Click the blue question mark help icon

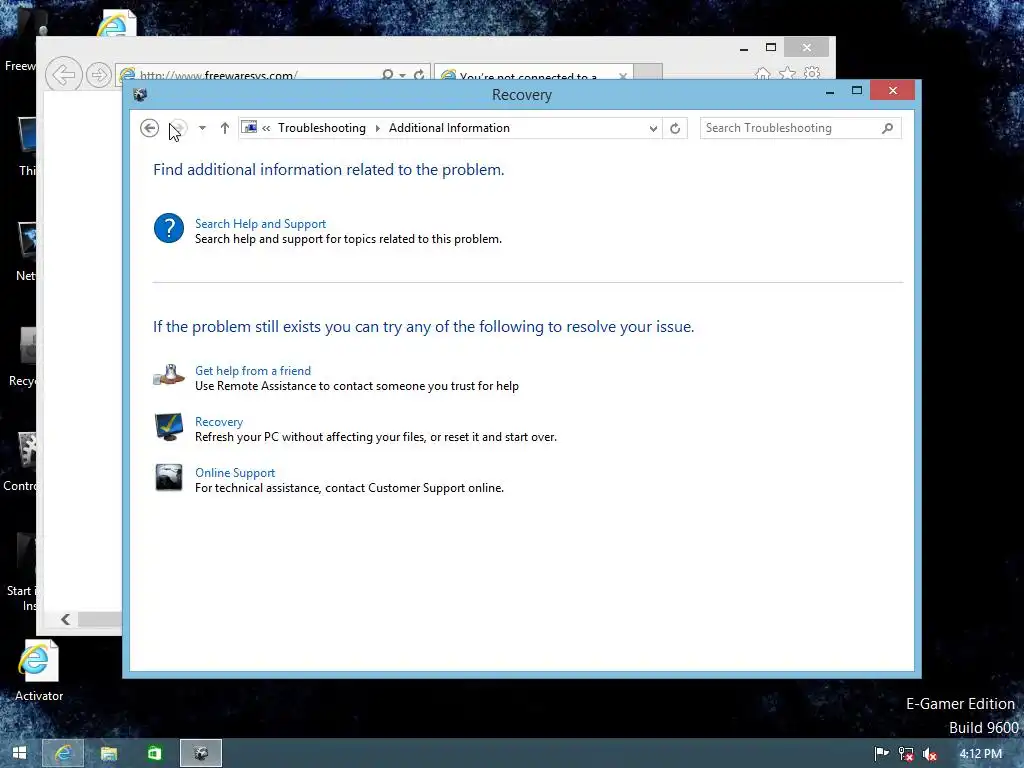pos(168,229)
